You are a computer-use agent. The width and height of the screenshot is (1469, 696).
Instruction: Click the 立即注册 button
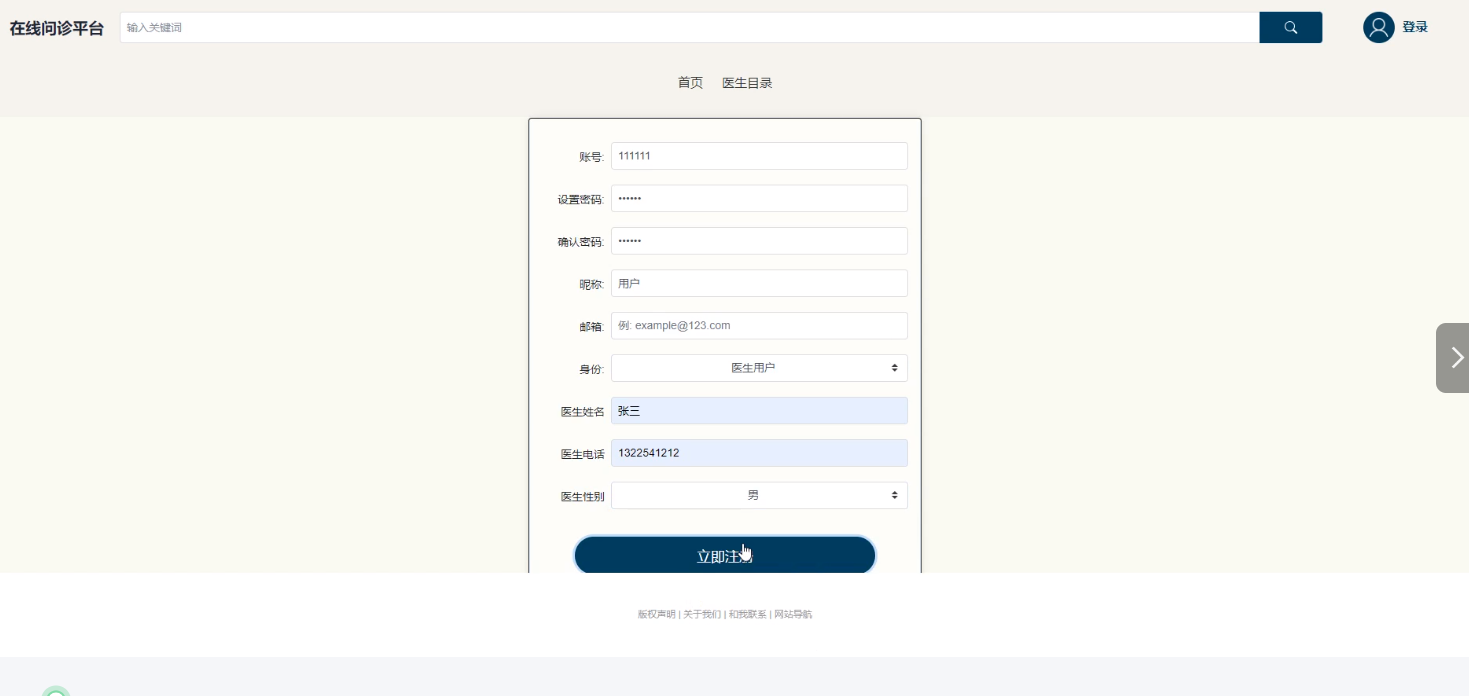(725, 556)
